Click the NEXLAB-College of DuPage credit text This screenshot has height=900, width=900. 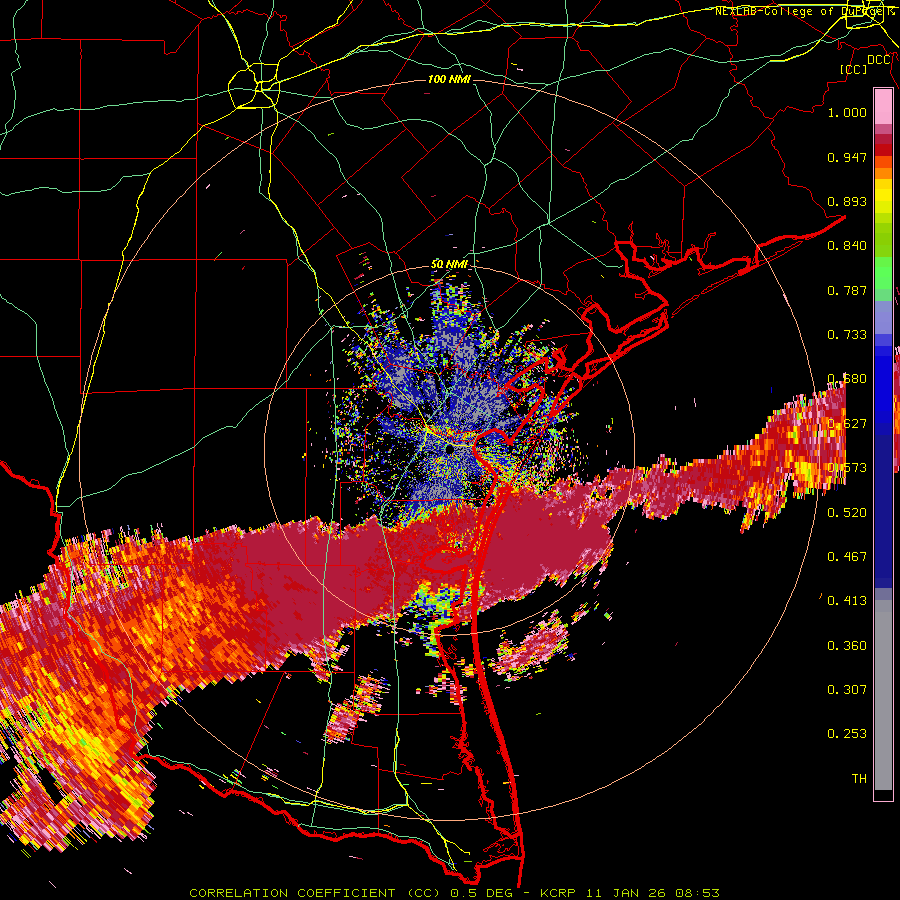pyautogui.click(x=804, y=11)
